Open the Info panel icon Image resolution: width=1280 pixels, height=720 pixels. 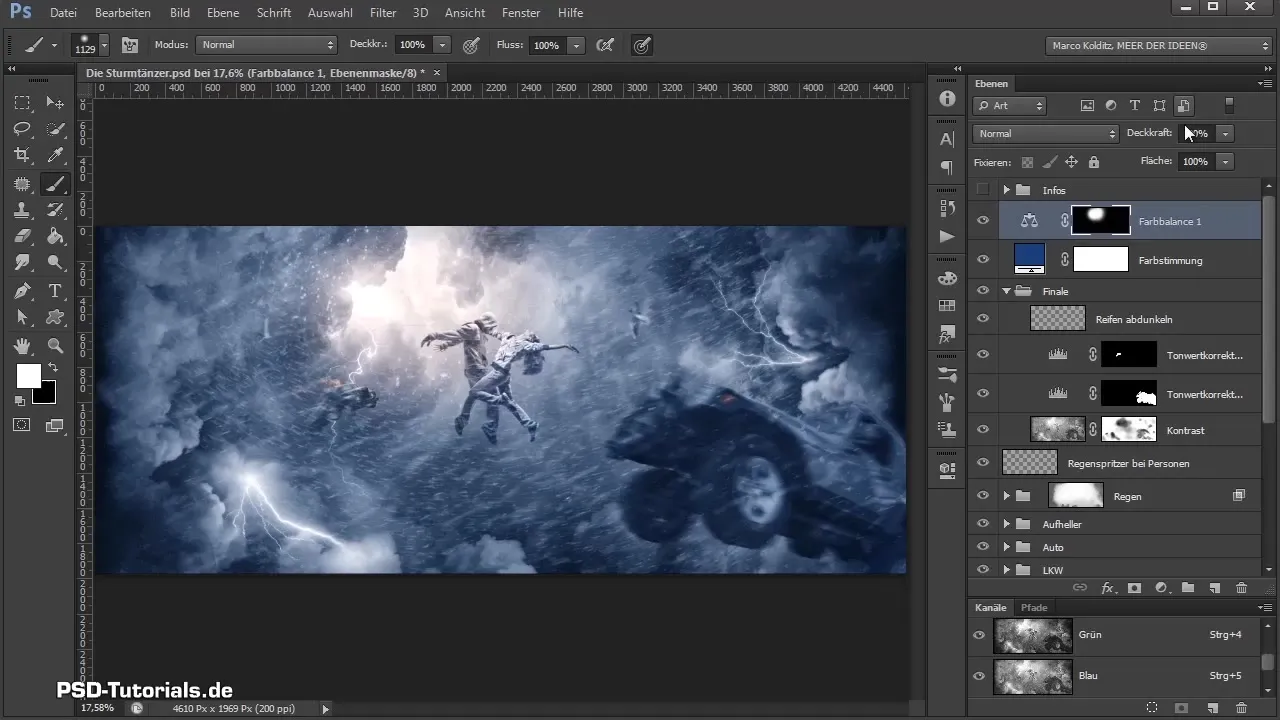947,99
